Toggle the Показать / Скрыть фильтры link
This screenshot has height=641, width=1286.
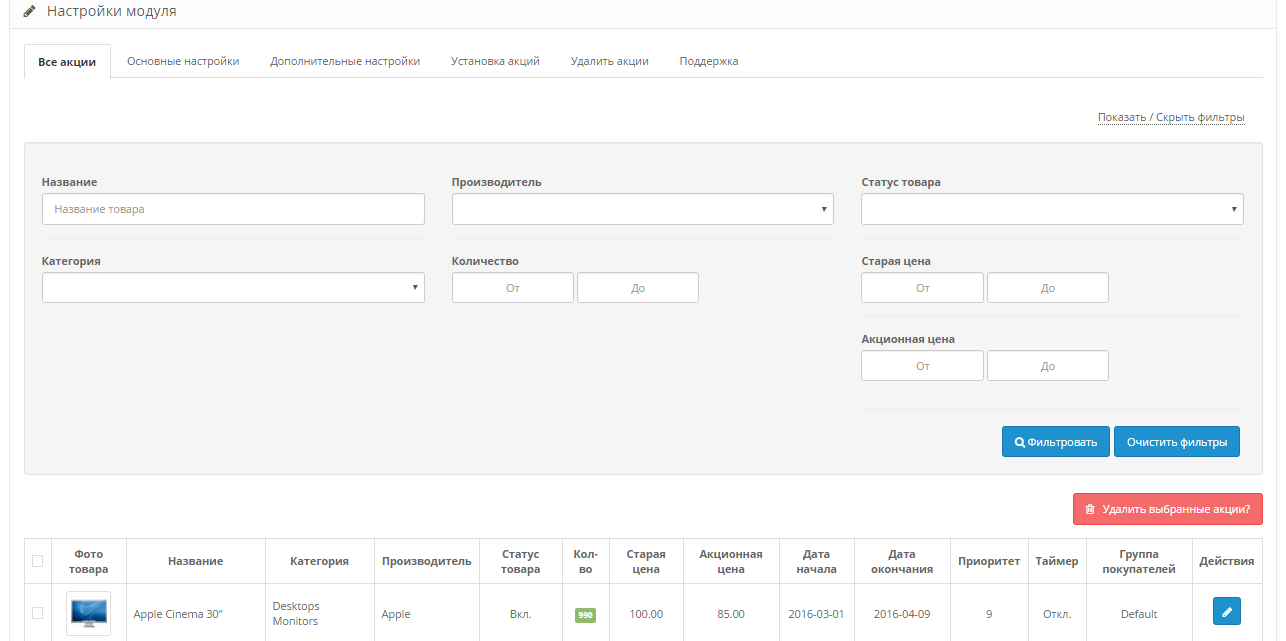point(1171,118)
